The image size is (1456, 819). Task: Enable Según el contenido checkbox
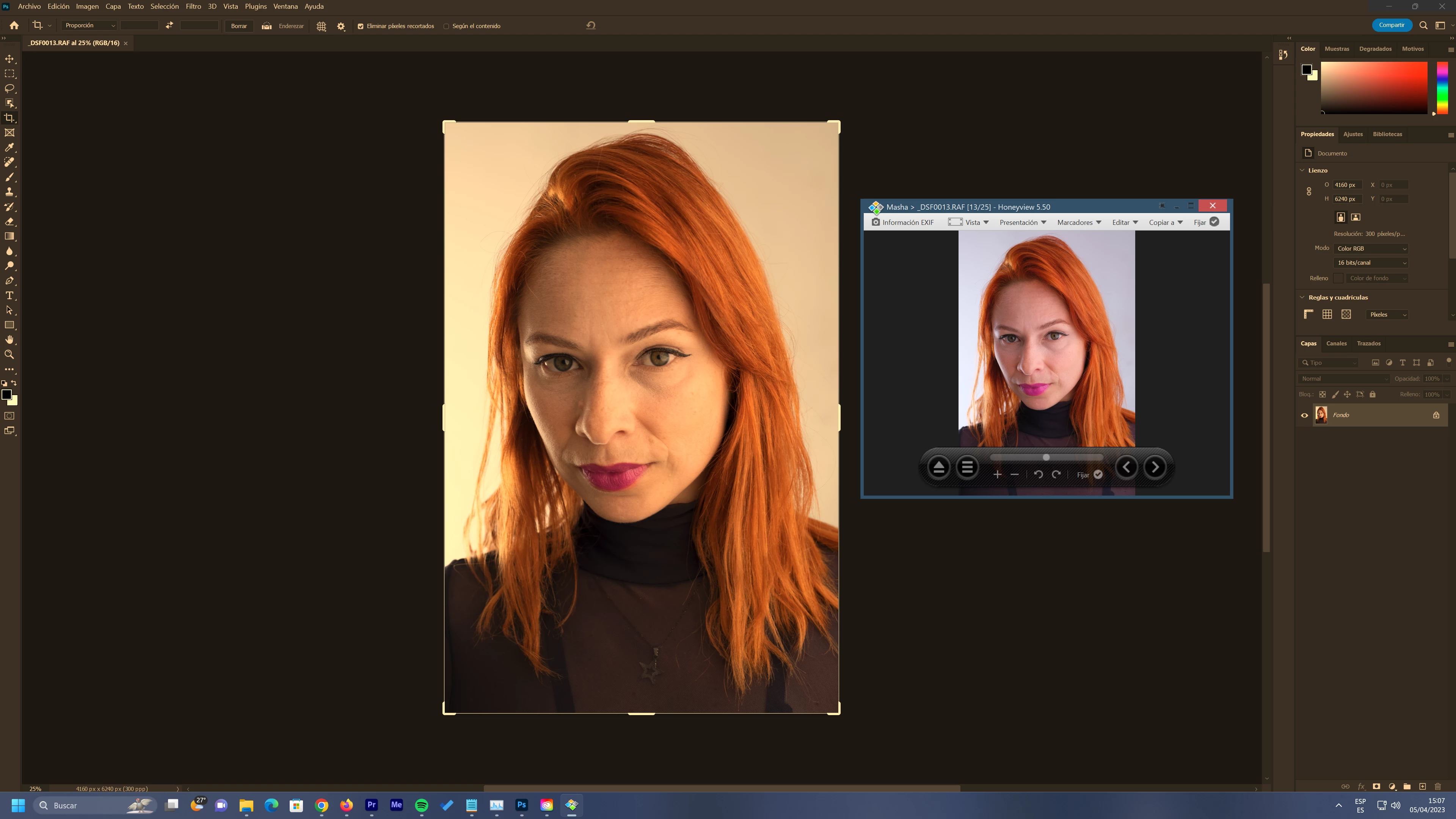(447, 26)
